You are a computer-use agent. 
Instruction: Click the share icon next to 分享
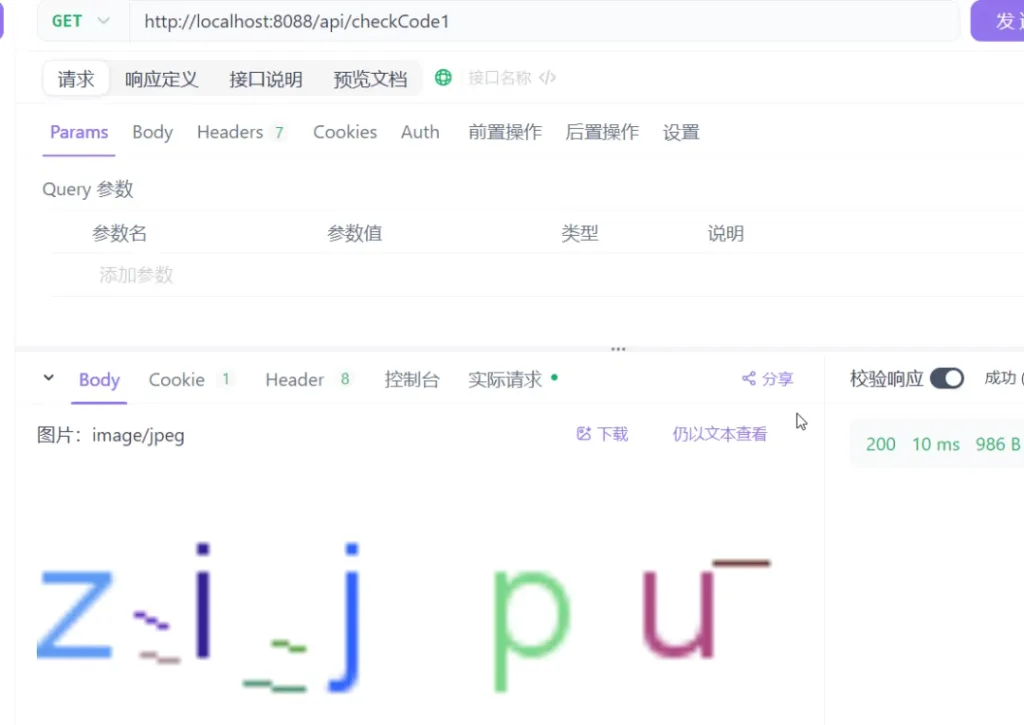[748, 379]
